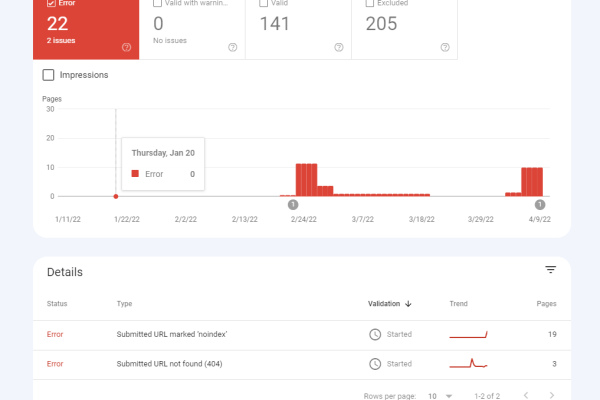Screen dimensions: 600x400
Task: Click clock icon in 404 row
Action: pos(375,364)
